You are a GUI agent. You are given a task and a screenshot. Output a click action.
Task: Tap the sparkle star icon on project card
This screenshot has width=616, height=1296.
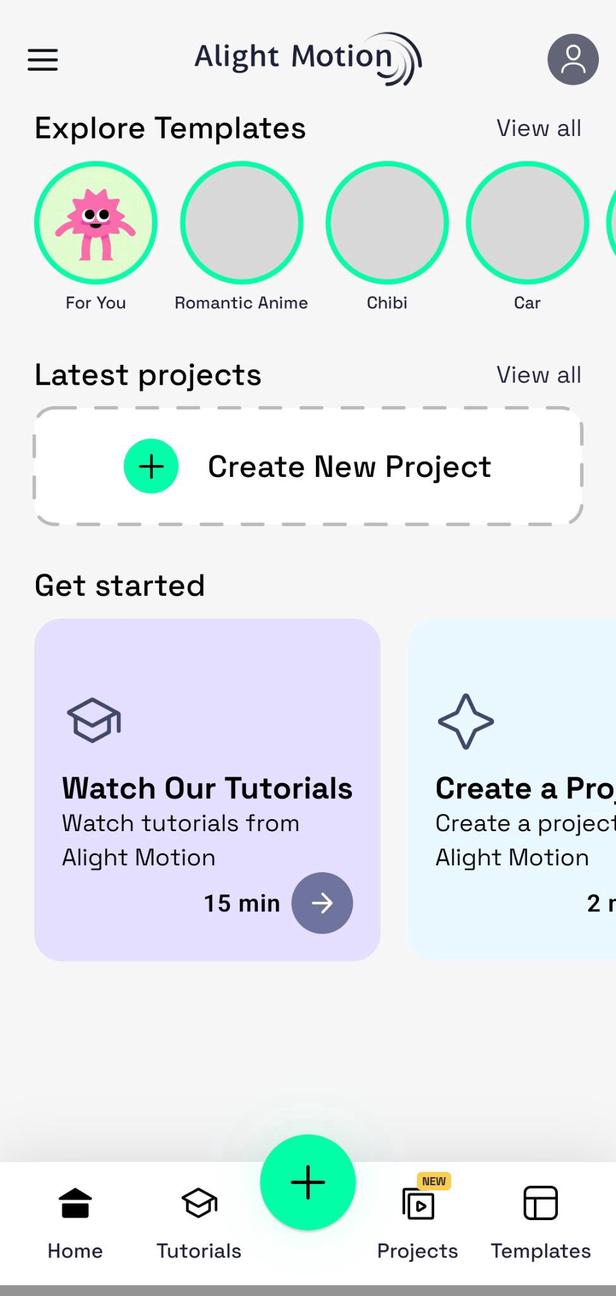466,721
